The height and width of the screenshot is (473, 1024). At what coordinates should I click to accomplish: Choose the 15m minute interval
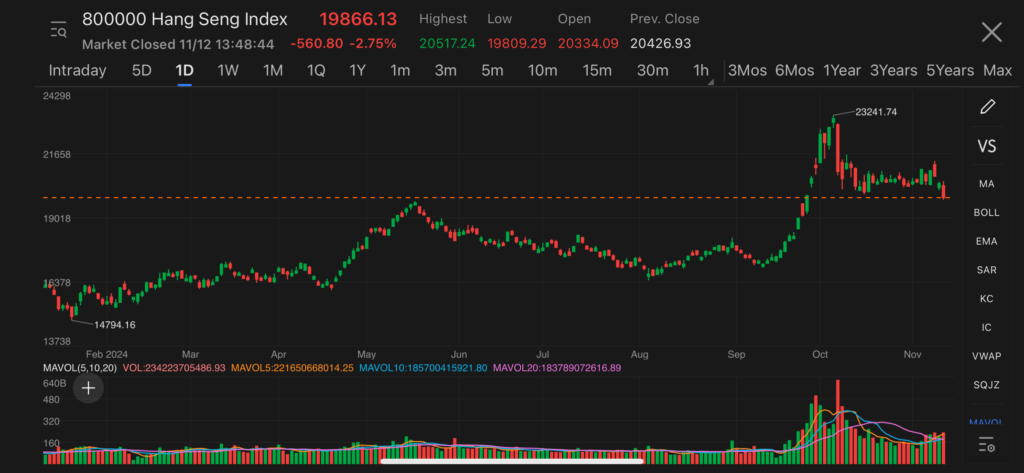(597, 71)
